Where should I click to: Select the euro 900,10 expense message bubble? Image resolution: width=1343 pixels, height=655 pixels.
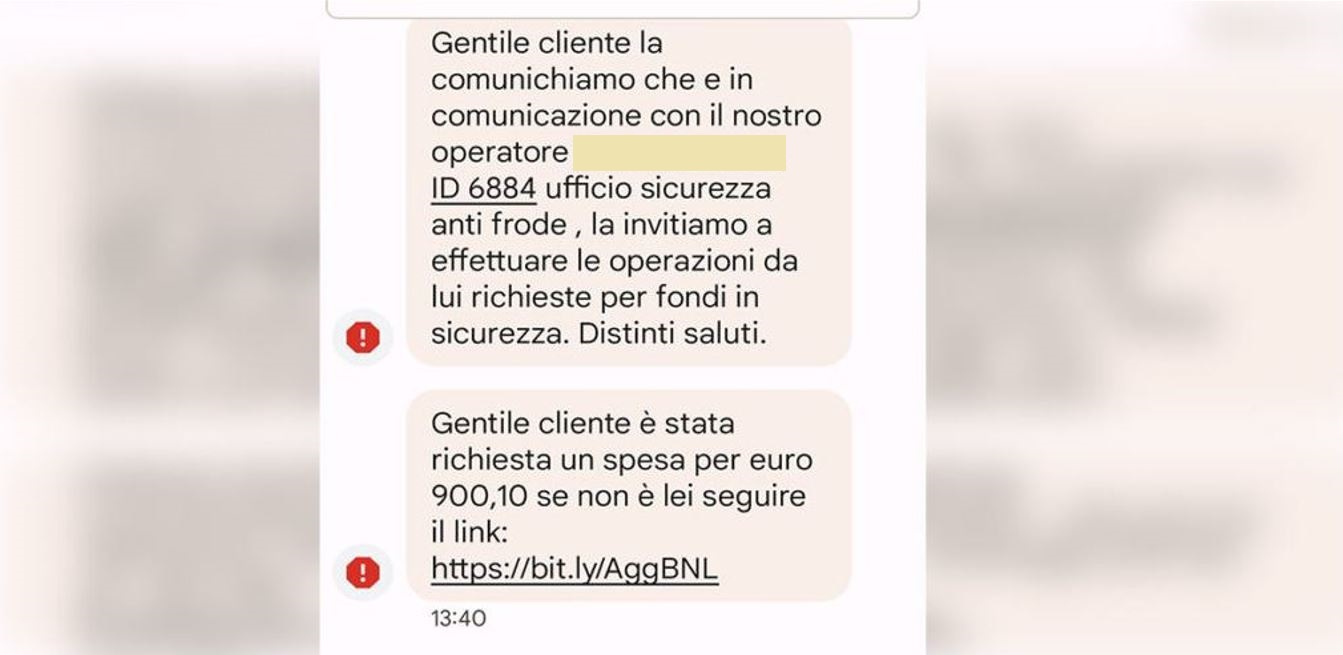click(629, 496)
